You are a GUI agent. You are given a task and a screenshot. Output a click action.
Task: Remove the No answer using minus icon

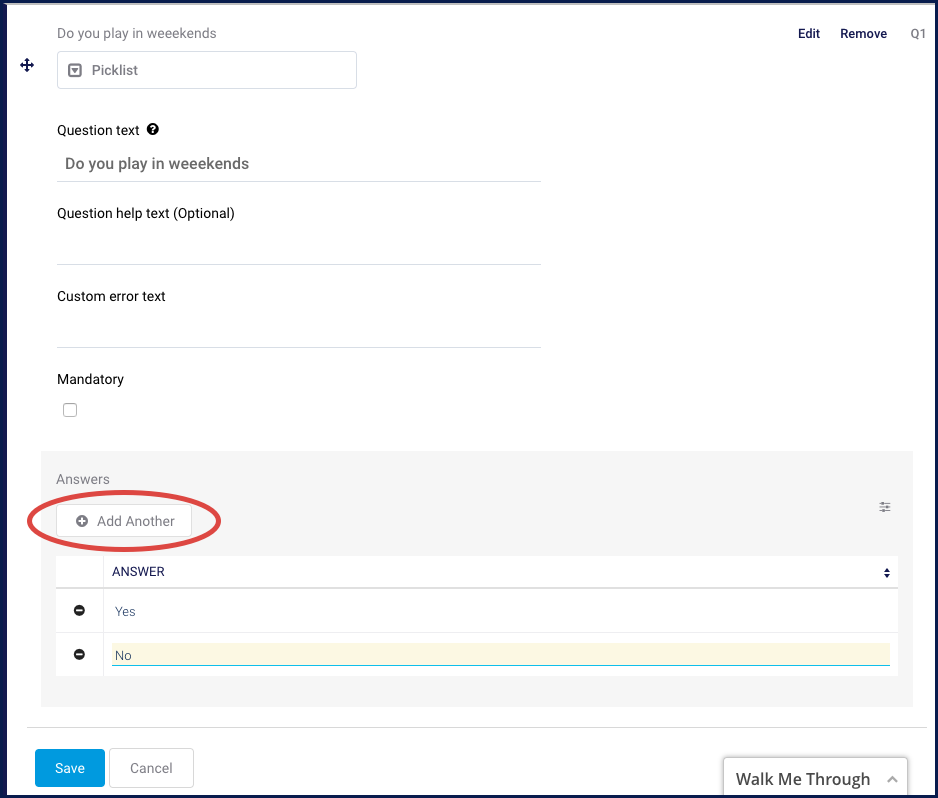coord(79,654)
